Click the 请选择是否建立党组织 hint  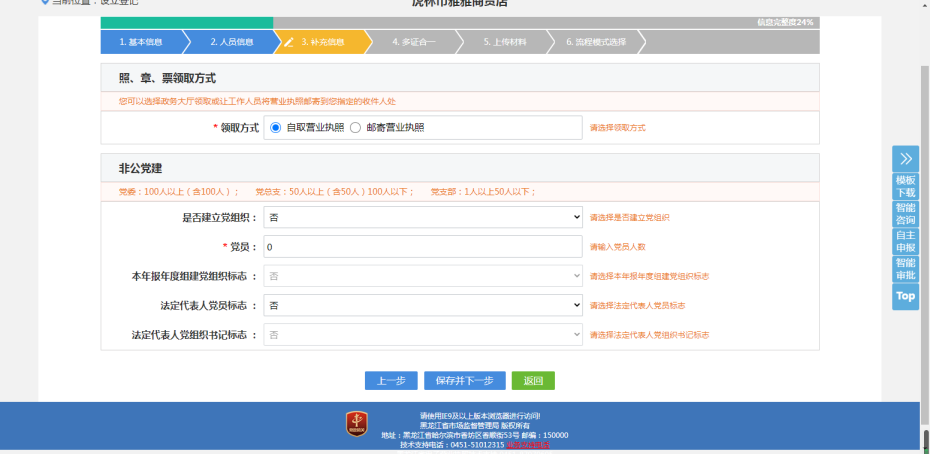pos(629,218)
